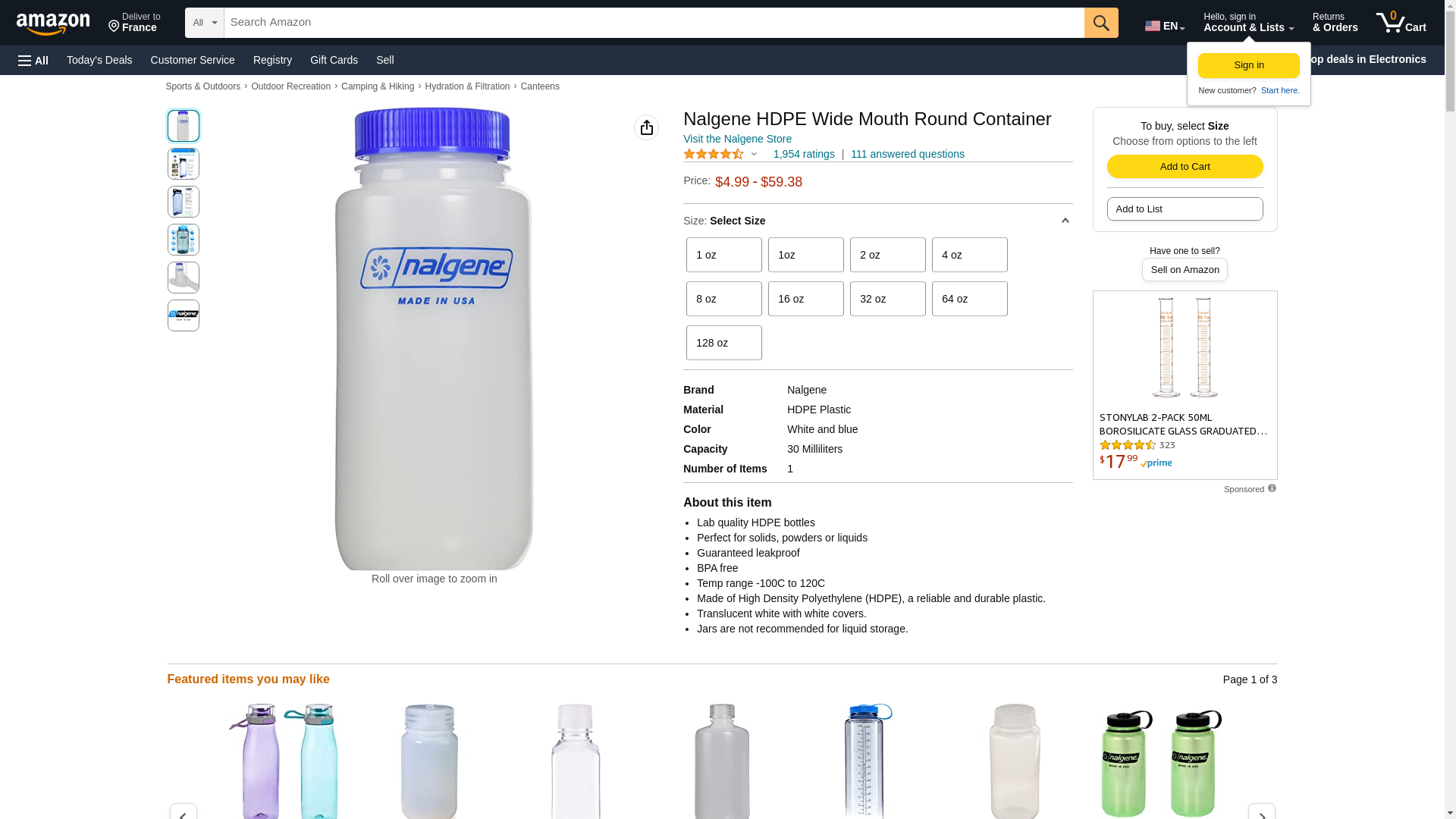The width and height of the screenshot is (1456, 819).
Task: Open the All hamburger menu
Action: click(x=33, y=60)
